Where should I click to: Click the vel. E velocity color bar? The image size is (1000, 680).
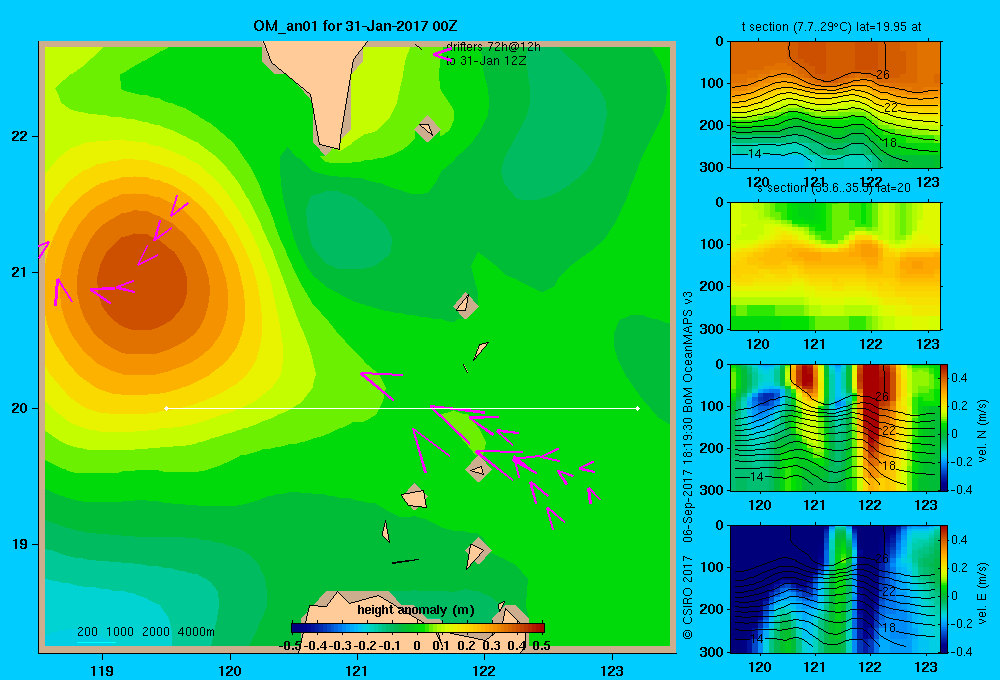945,589
